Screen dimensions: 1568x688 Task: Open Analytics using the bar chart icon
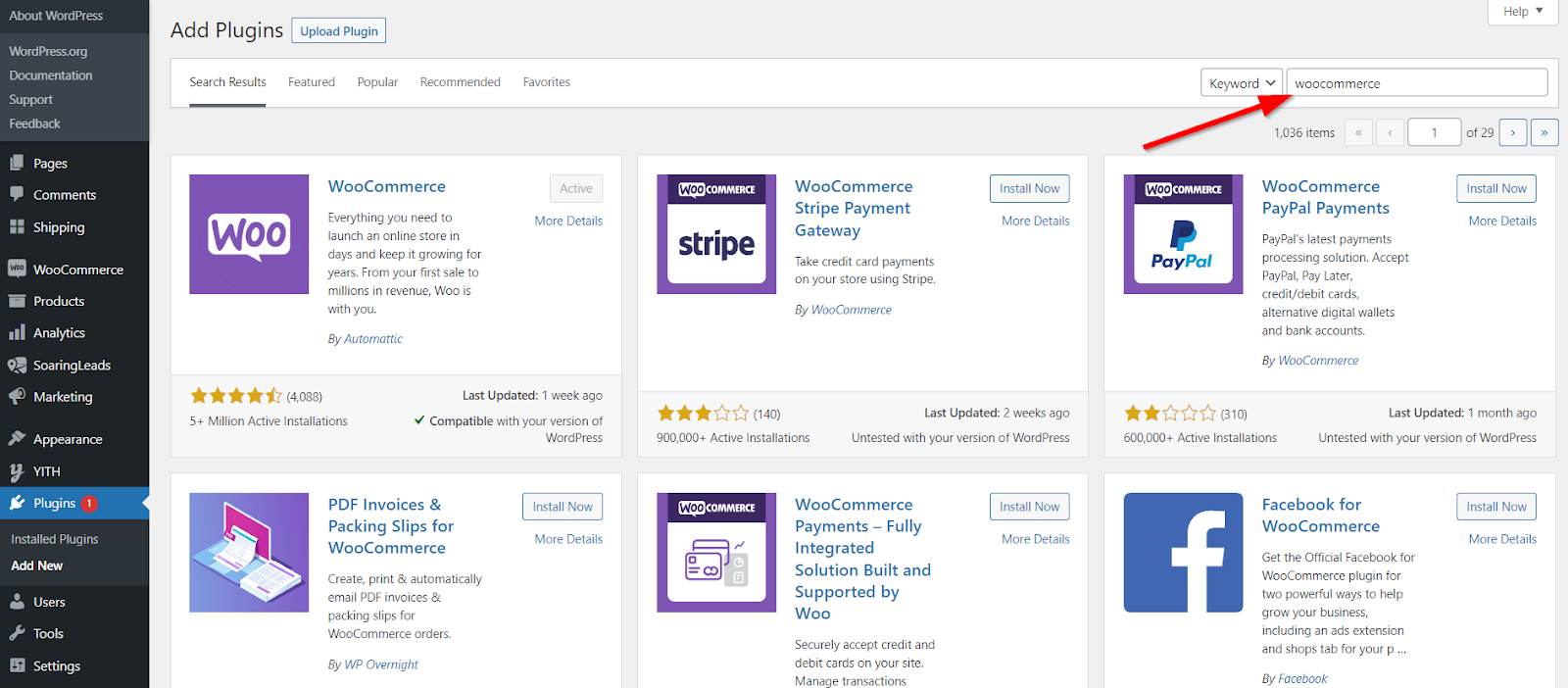(17, 333)
